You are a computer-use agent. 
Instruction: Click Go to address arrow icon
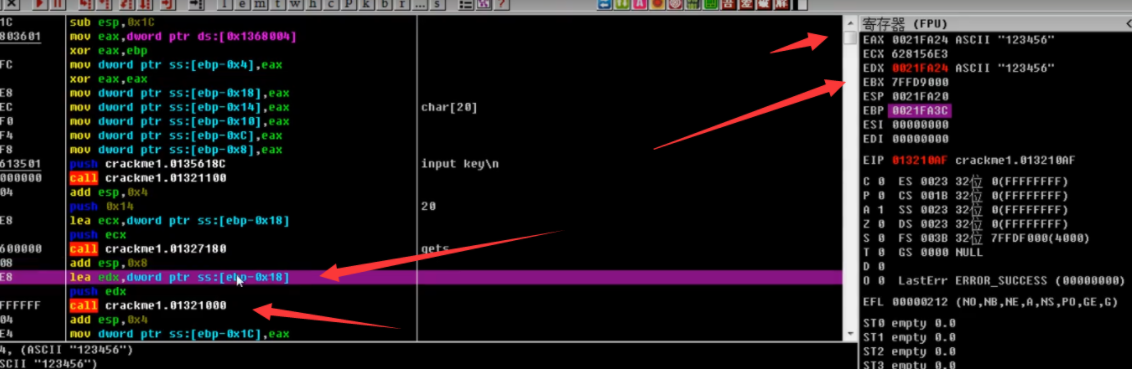(x=196, y=4)
